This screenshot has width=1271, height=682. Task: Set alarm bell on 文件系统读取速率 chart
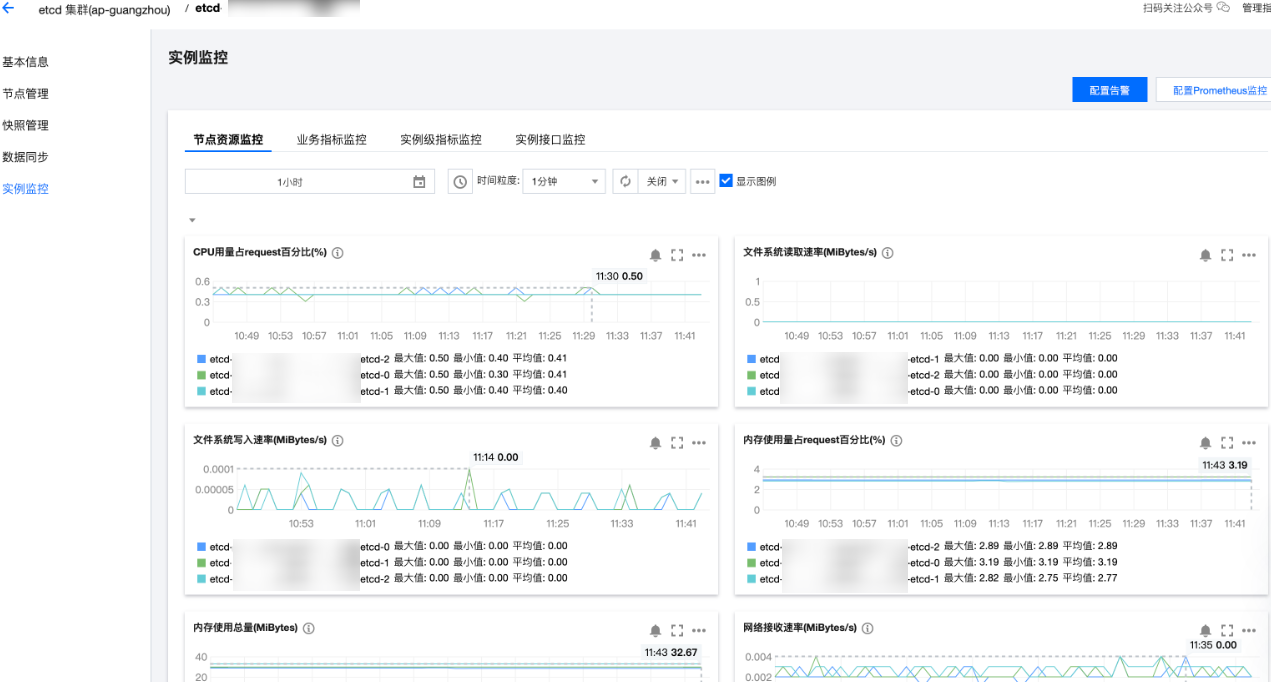[x=1206, y=255]
